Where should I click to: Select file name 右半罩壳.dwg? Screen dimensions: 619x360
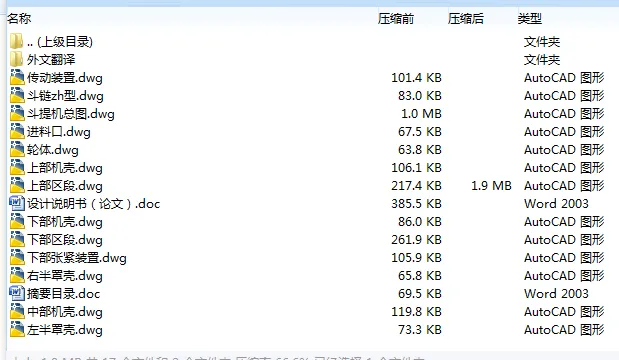65,276
